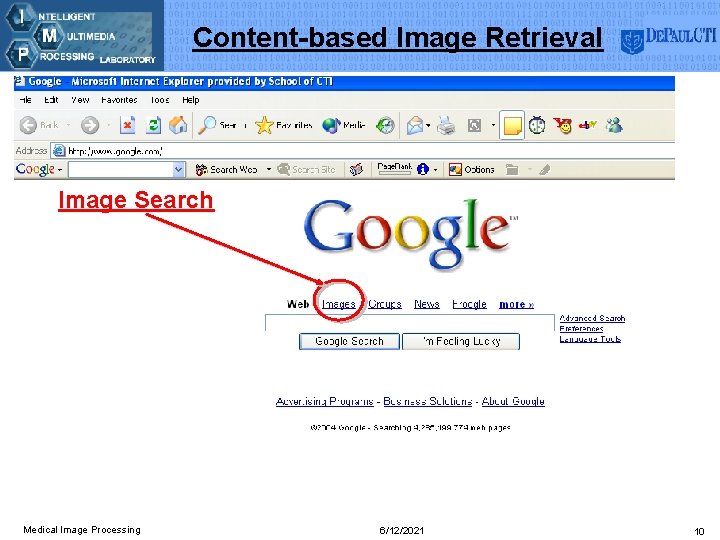Click the Mail envelope icon

click(415, 125)
